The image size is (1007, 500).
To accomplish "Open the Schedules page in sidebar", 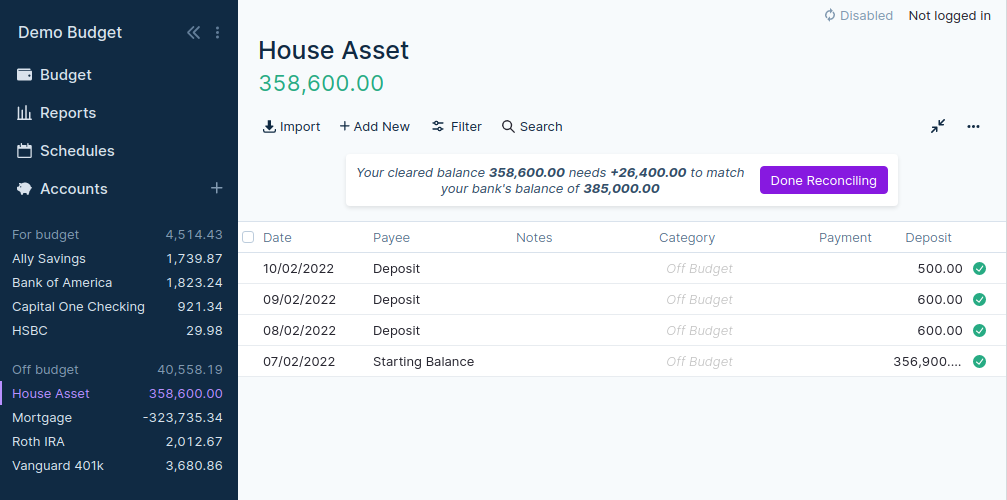I will tap(76, 151).
